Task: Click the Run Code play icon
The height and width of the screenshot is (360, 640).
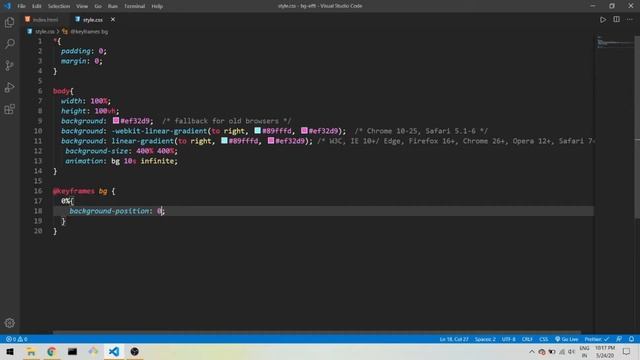Action: coord(603,20)
